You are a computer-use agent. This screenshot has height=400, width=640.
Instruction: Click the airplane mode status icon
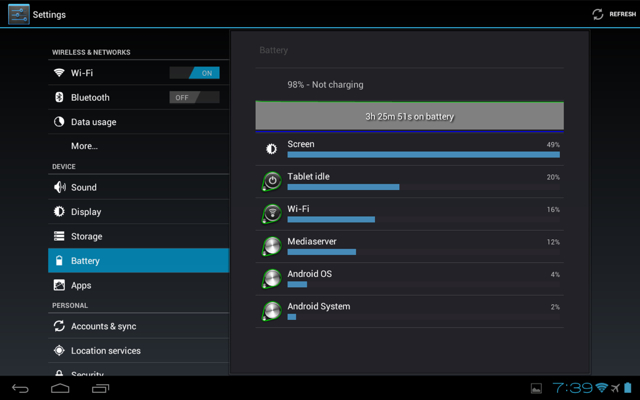[x=615, y=388]
